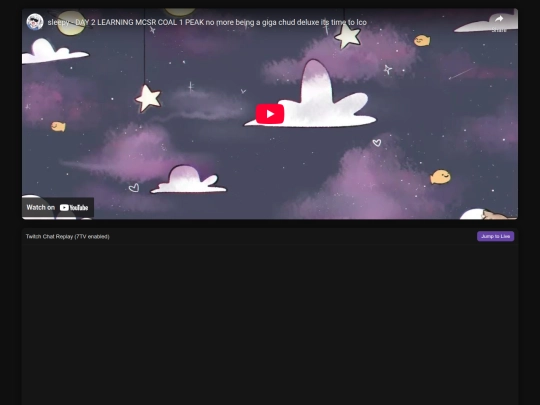540x405 pixels.
Task: Play the embedded YouTube video
Action: coord(270,114)
